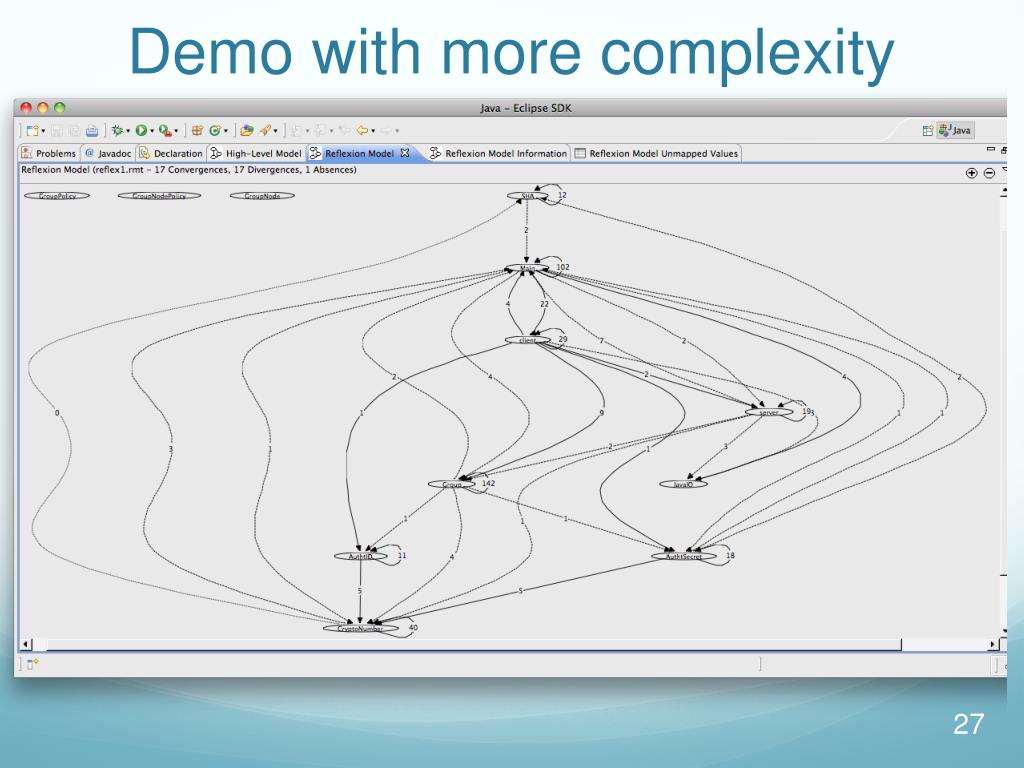Select the GroupNode node
The height and width of the screenshot is (768, 1024).
[x=262, y=195]
